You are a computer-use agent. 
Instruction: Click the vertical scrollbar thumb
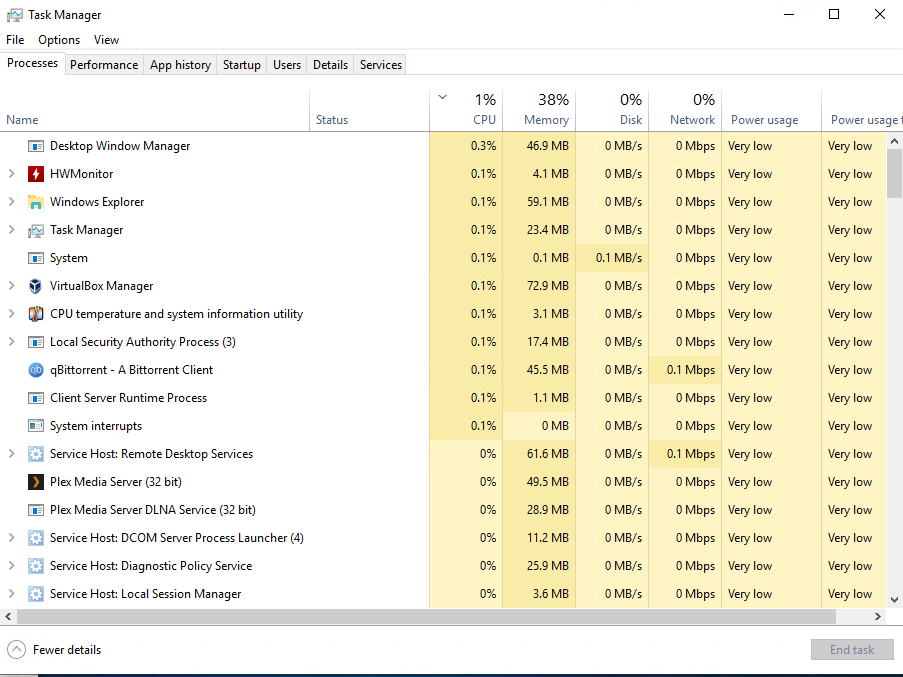click(894, 173)
